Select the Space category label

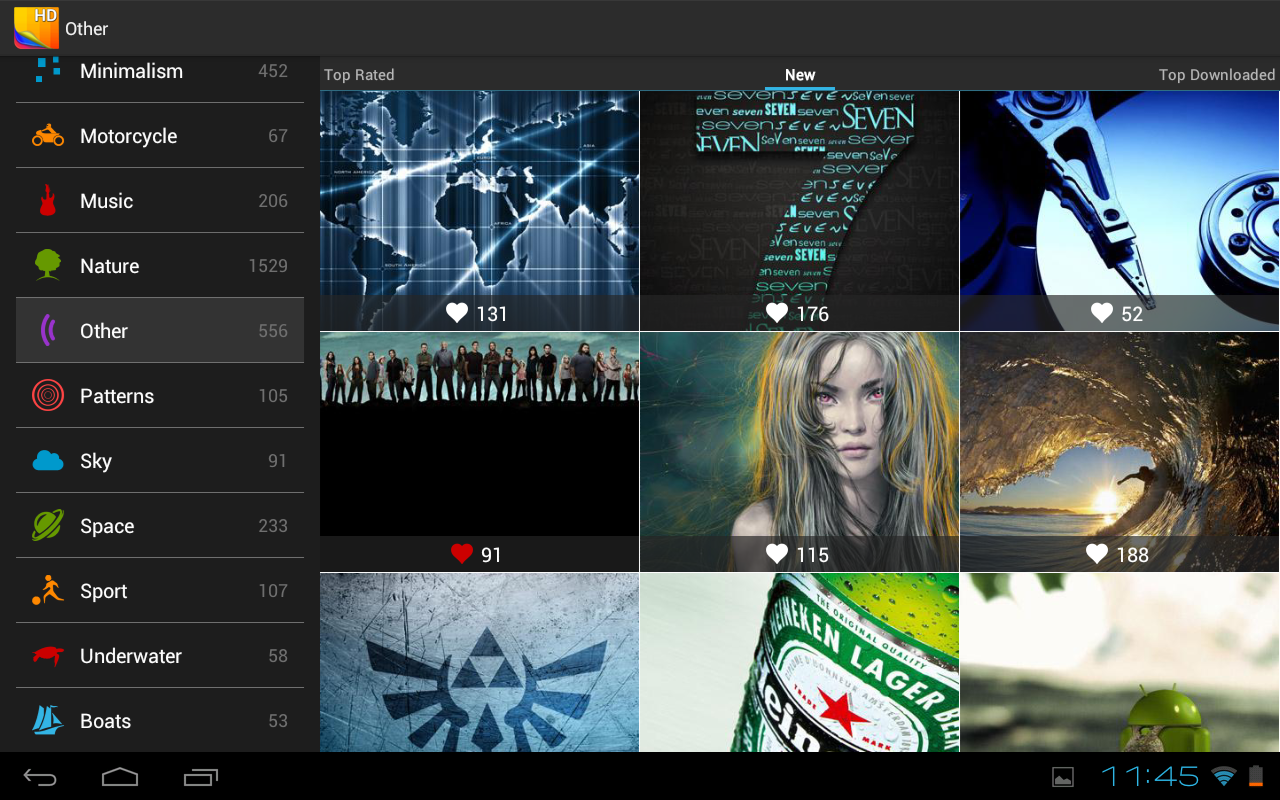[x=107, y=526]
